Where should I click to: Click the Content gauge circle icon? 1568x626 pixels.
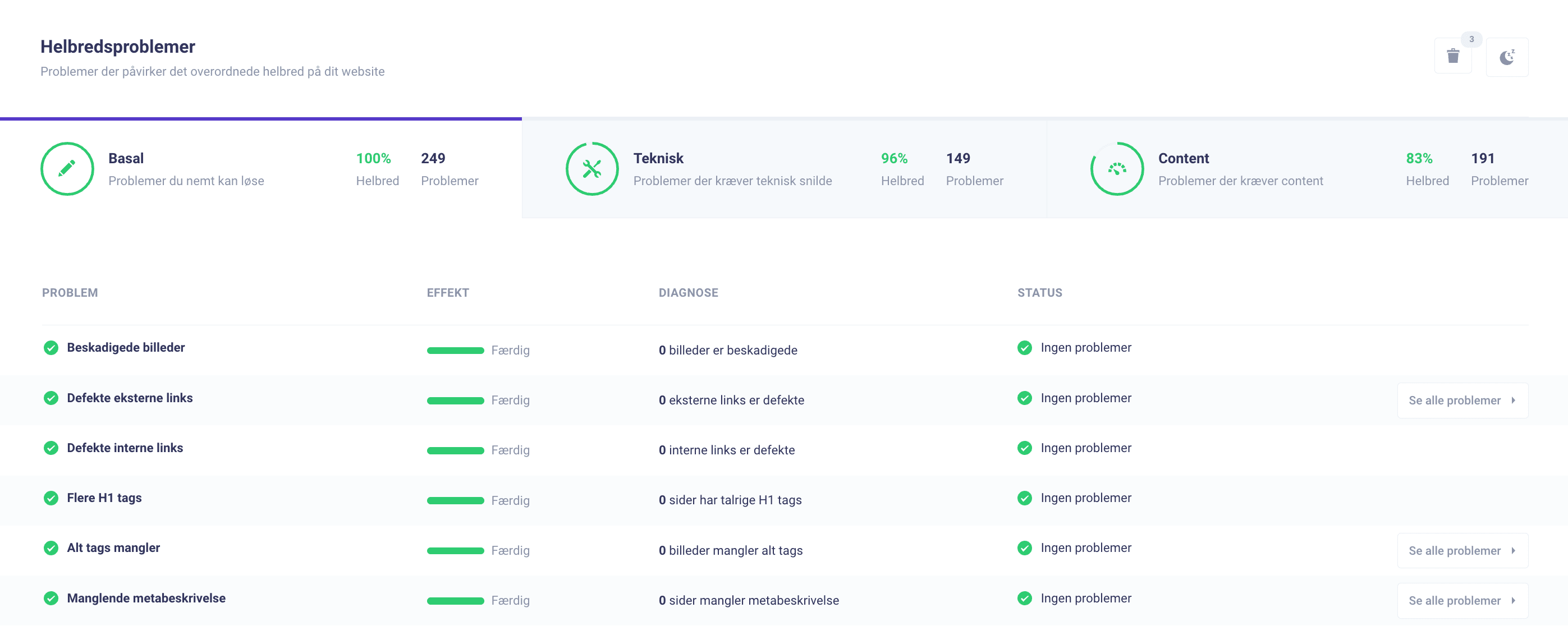point(1117,168)
